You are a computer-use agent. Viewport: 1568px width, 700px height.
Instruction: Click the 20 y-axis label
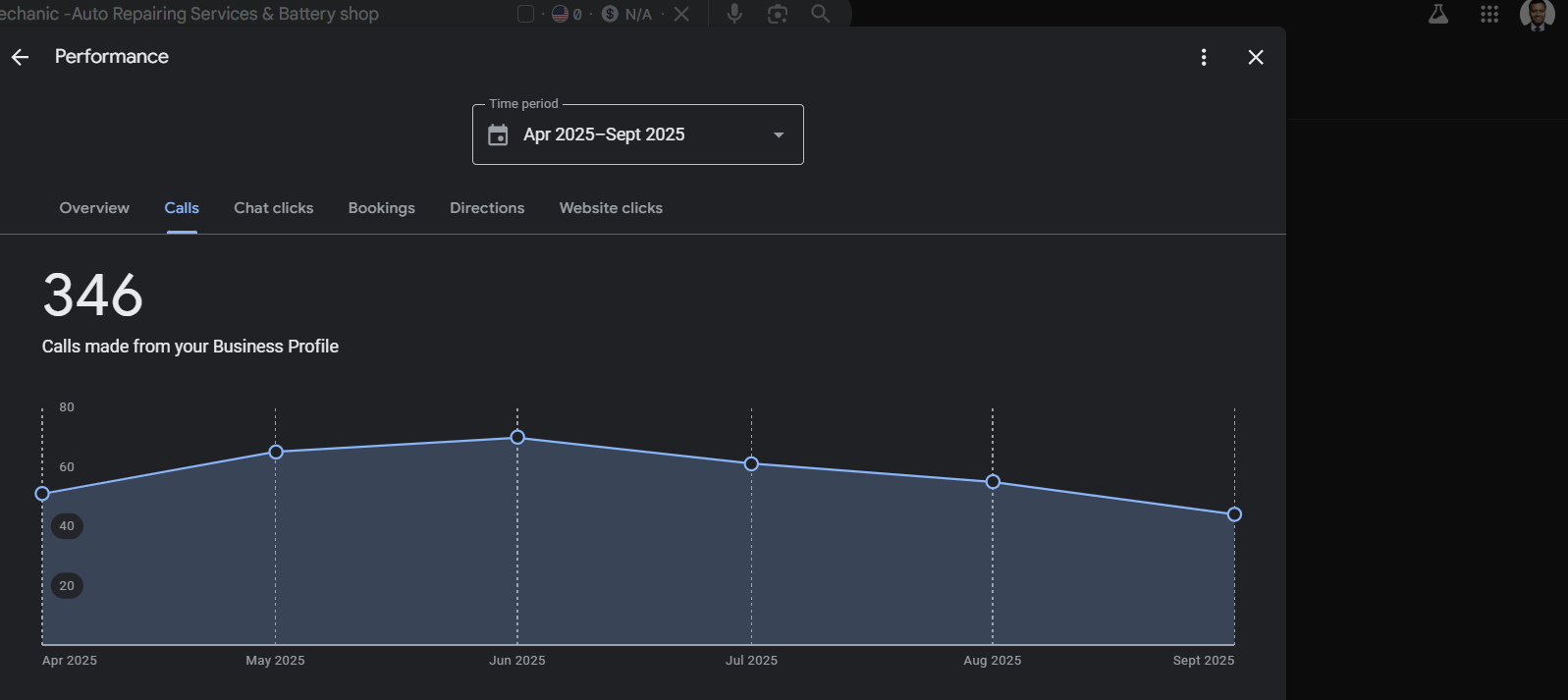point(67,586)
